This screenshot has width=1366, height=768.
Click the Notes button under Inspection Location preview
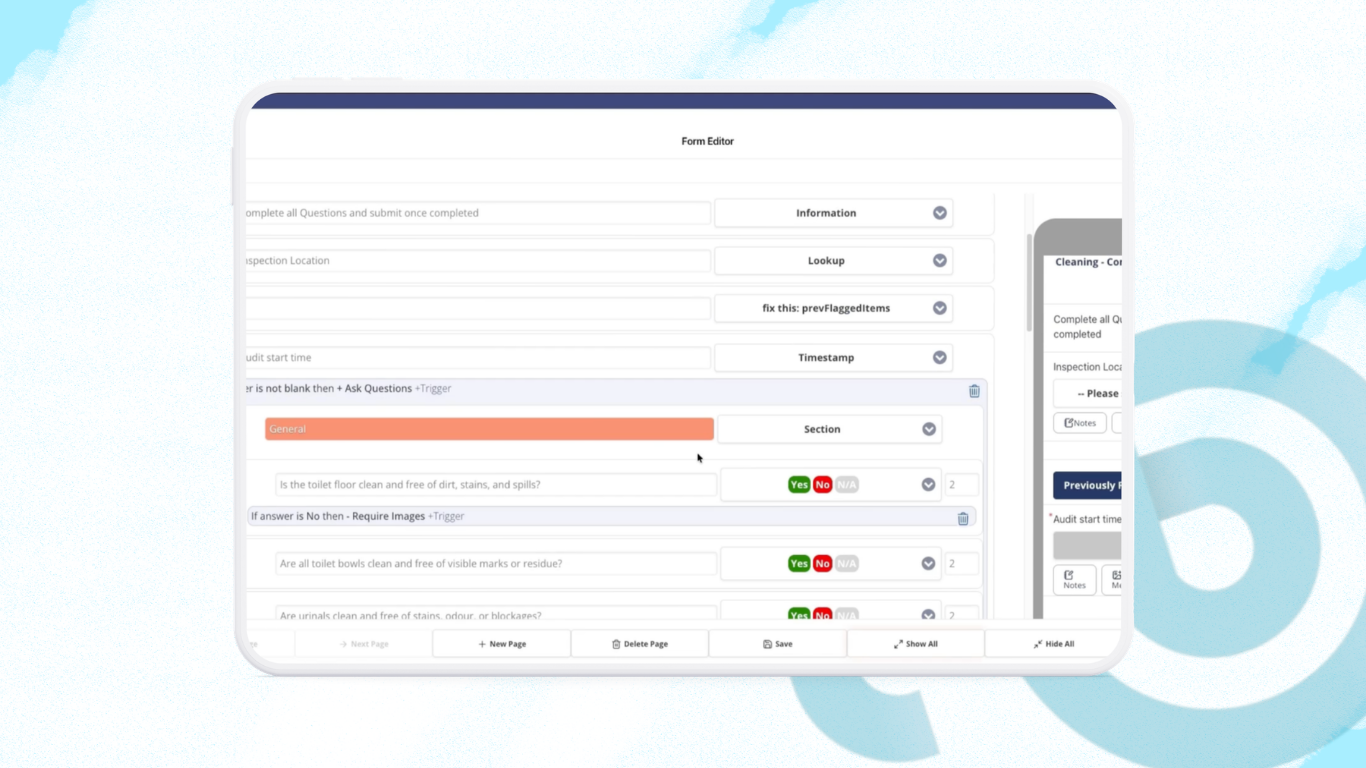point(1080,423)
